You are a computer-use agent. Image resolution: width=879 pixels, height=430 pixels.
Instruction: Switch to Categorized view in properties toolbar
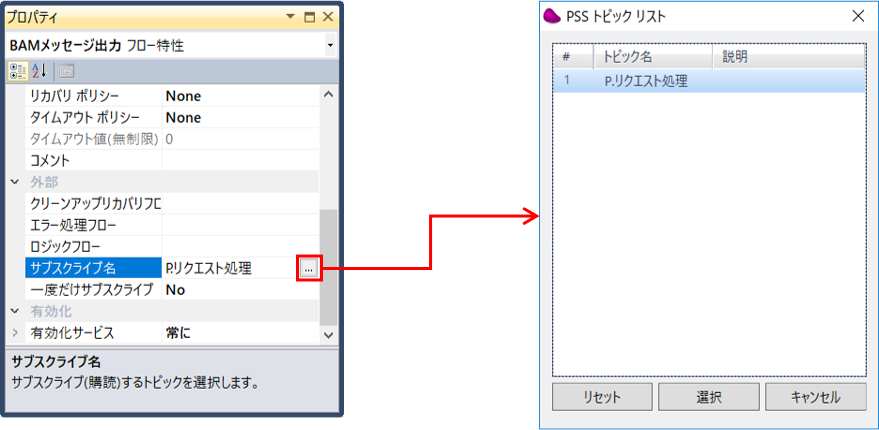(x=18, y=70)
